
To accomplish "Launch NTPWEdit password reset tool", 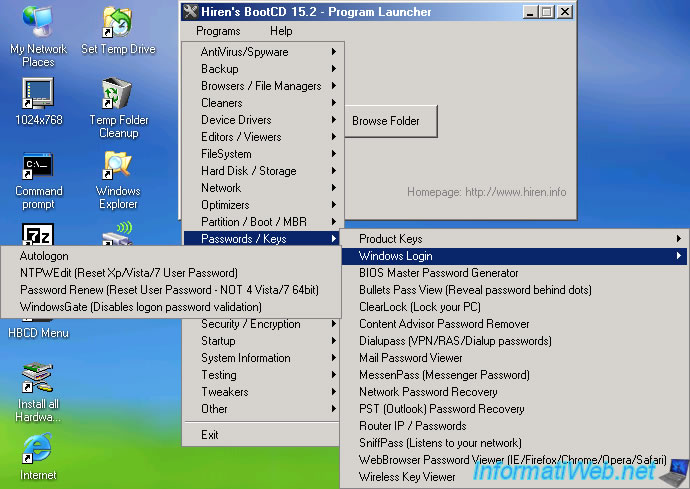I will click(171, 273).
